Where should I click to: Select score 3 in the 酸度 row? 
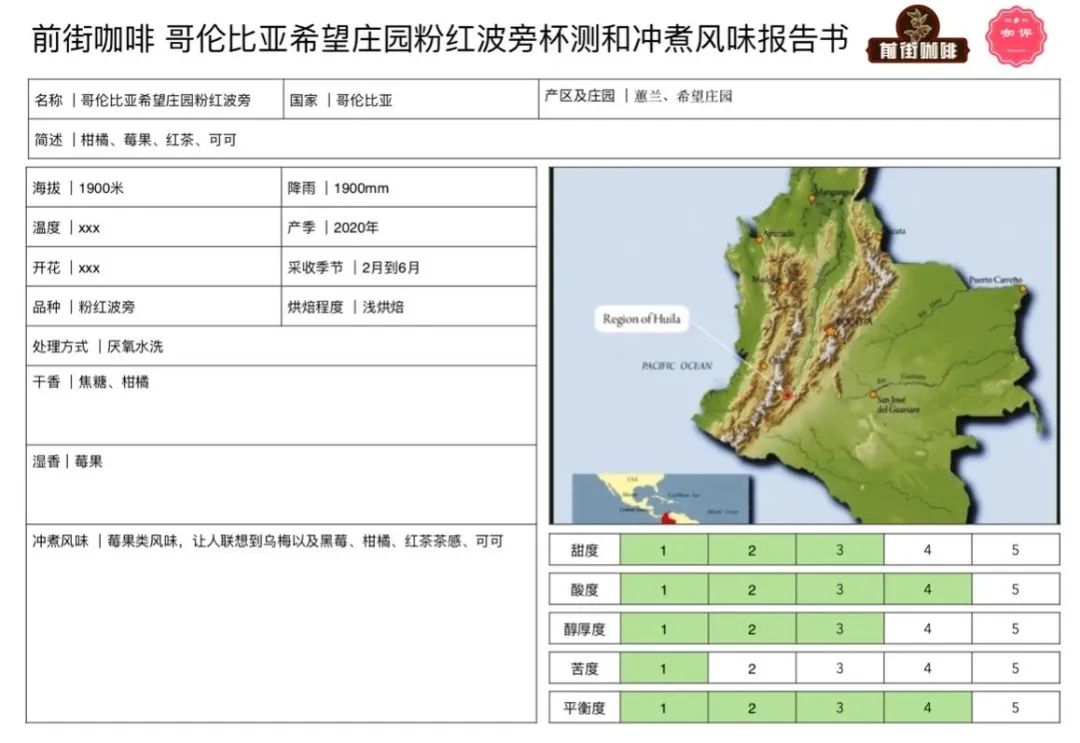point(840,589)
